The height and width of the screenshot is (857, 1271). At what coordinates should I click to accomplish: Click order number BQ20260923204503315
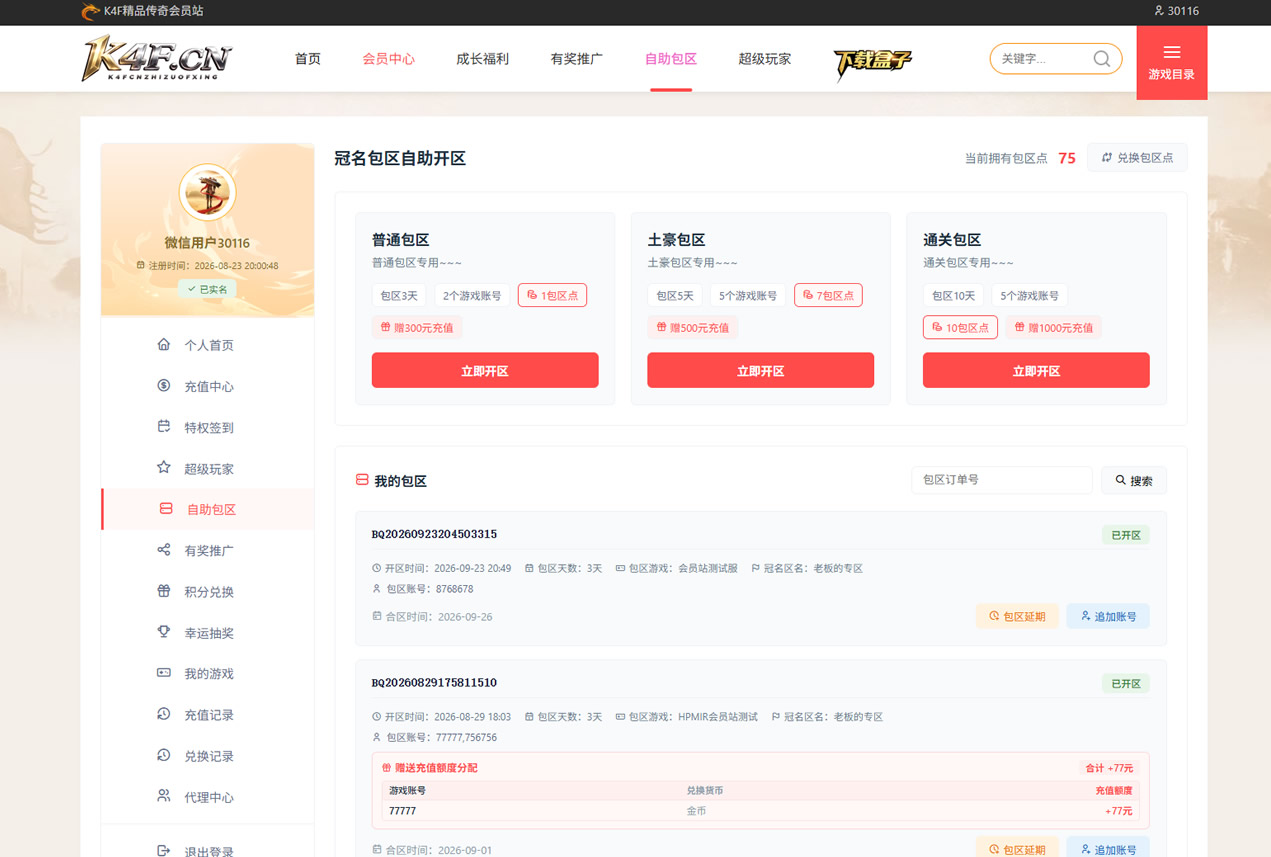click(434, 534)
